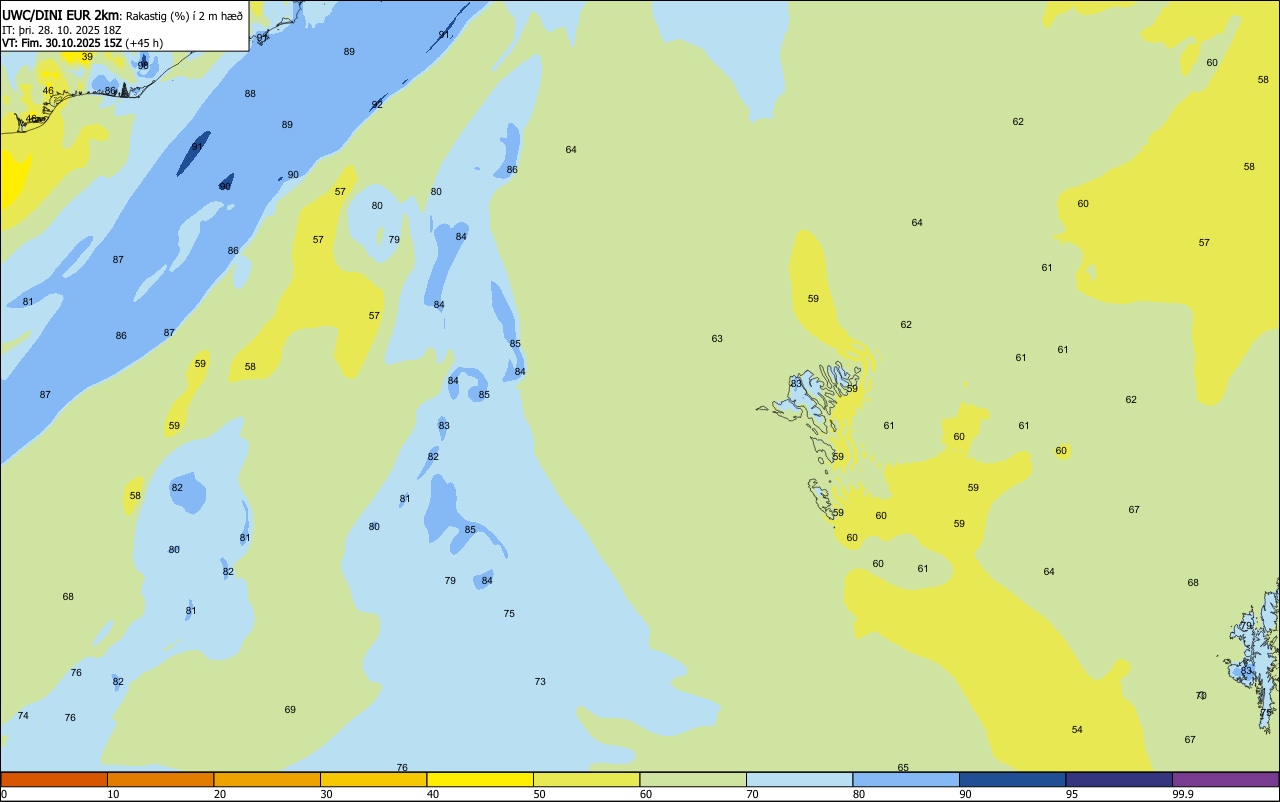Select the medium blue 80–90 legend block
The height and width of the screenshot is (802, 1280).
click(906, 779)
